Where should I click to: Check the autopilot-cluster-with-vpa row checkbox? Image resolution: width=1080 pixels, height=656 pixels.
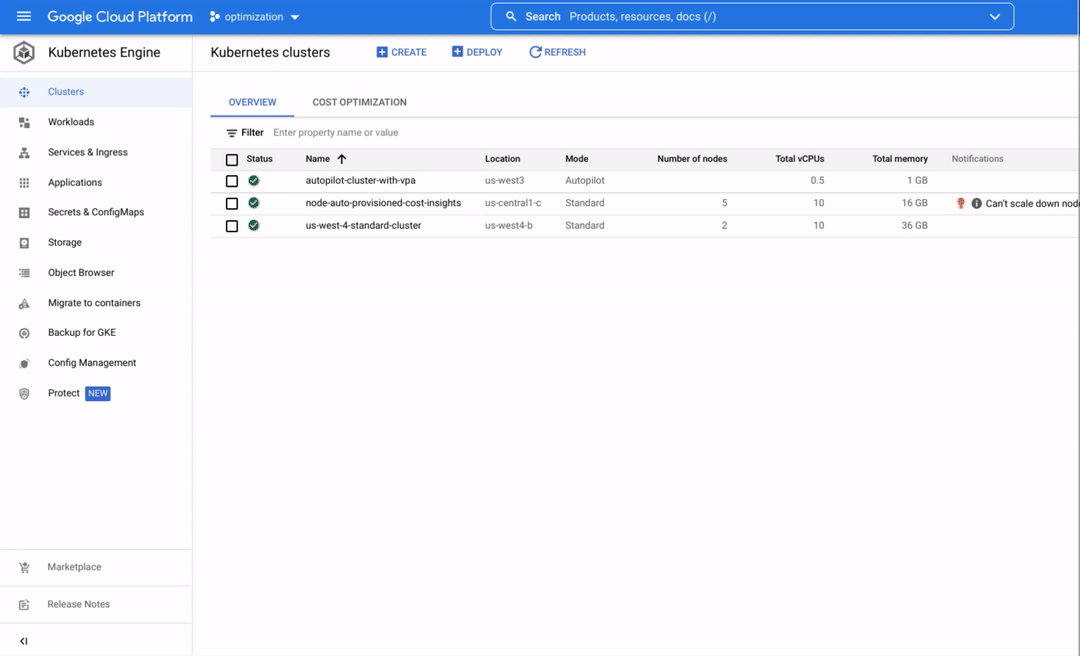pyautogui.click(x=232, y=181)
